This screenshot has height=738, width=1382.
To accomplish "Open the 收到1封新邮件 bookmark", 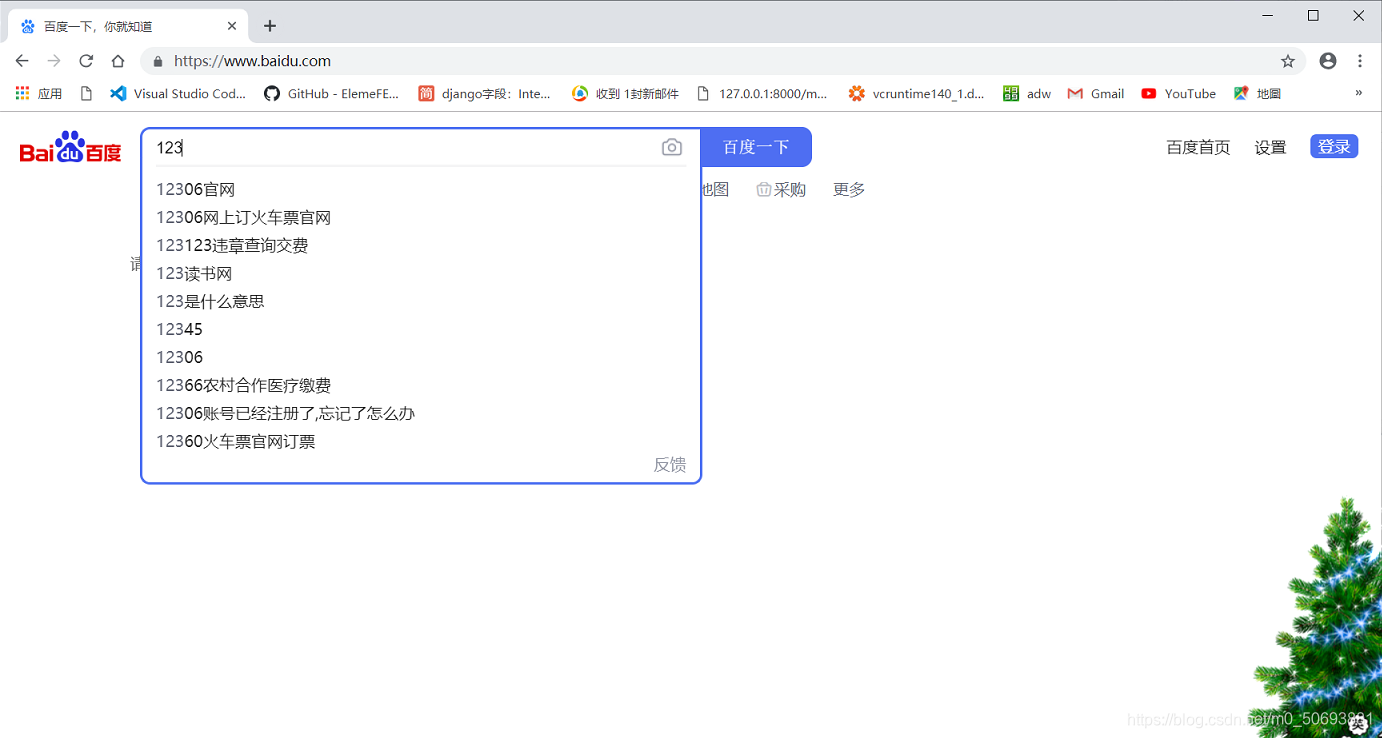I will tap(626, 93).
